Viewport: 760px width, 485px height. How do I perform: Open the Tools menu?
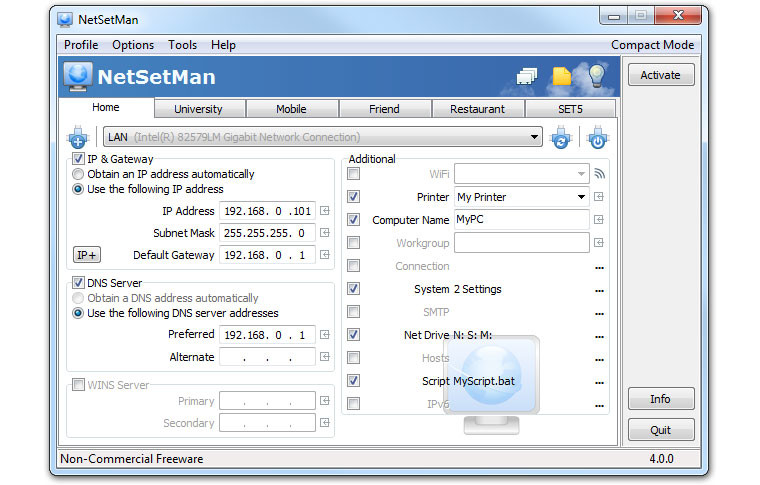click(x=182, y=45)
